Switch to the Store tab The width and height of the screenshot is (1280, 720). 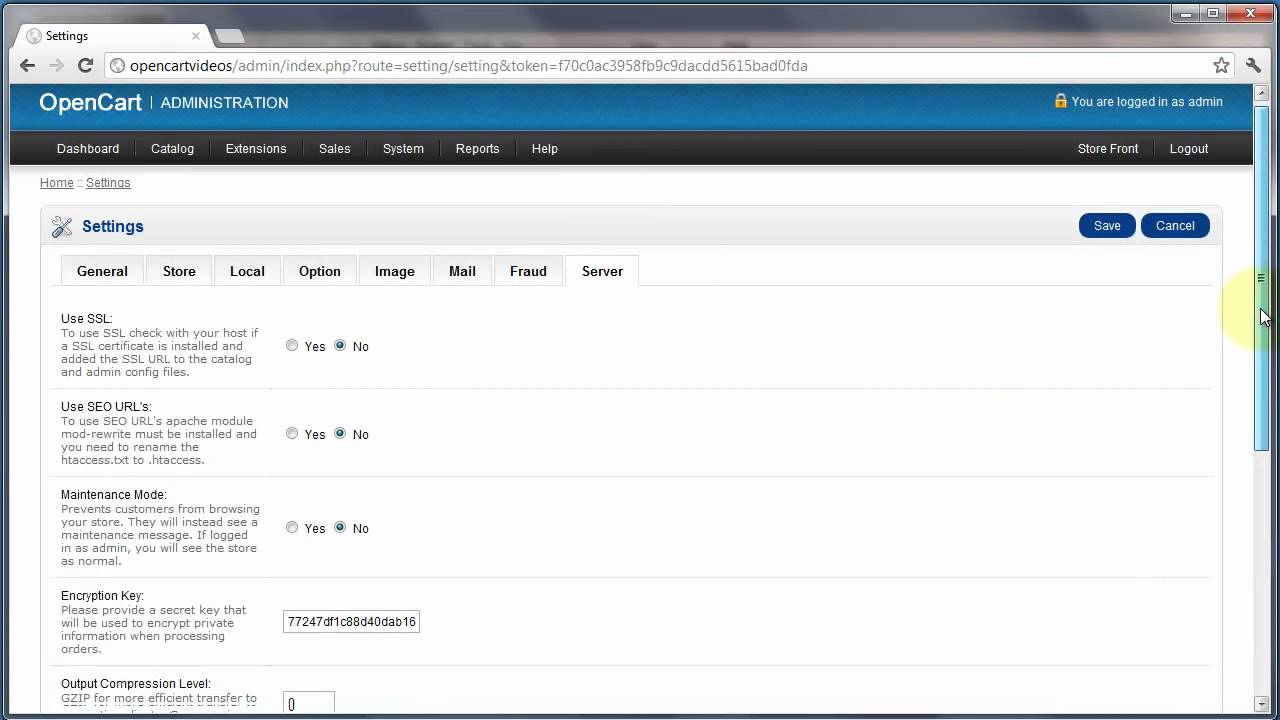179,271
